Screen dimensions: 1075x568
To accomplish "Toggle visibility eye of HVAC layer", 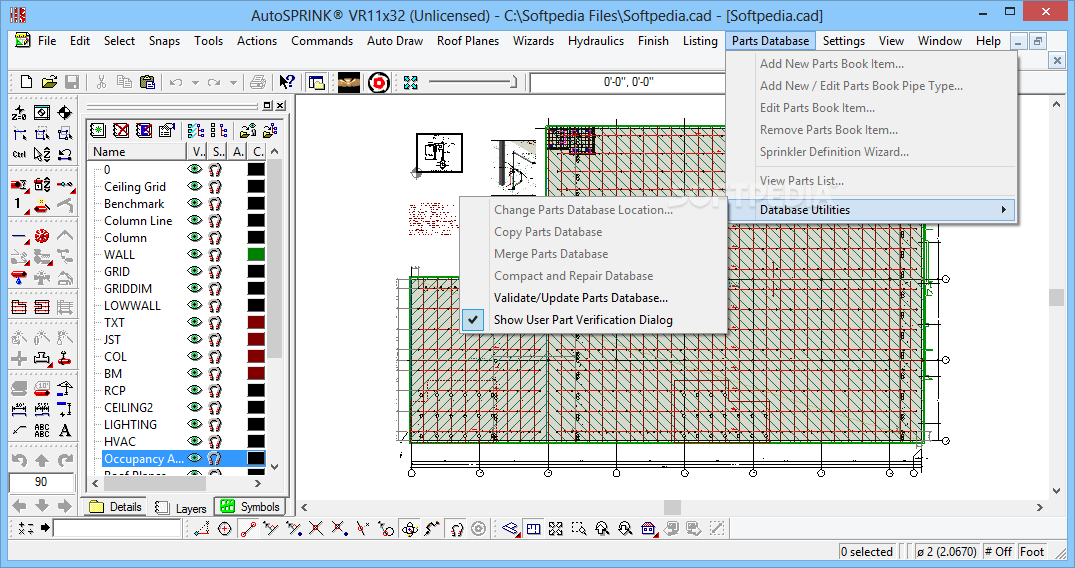I will [x=195, y=441].
